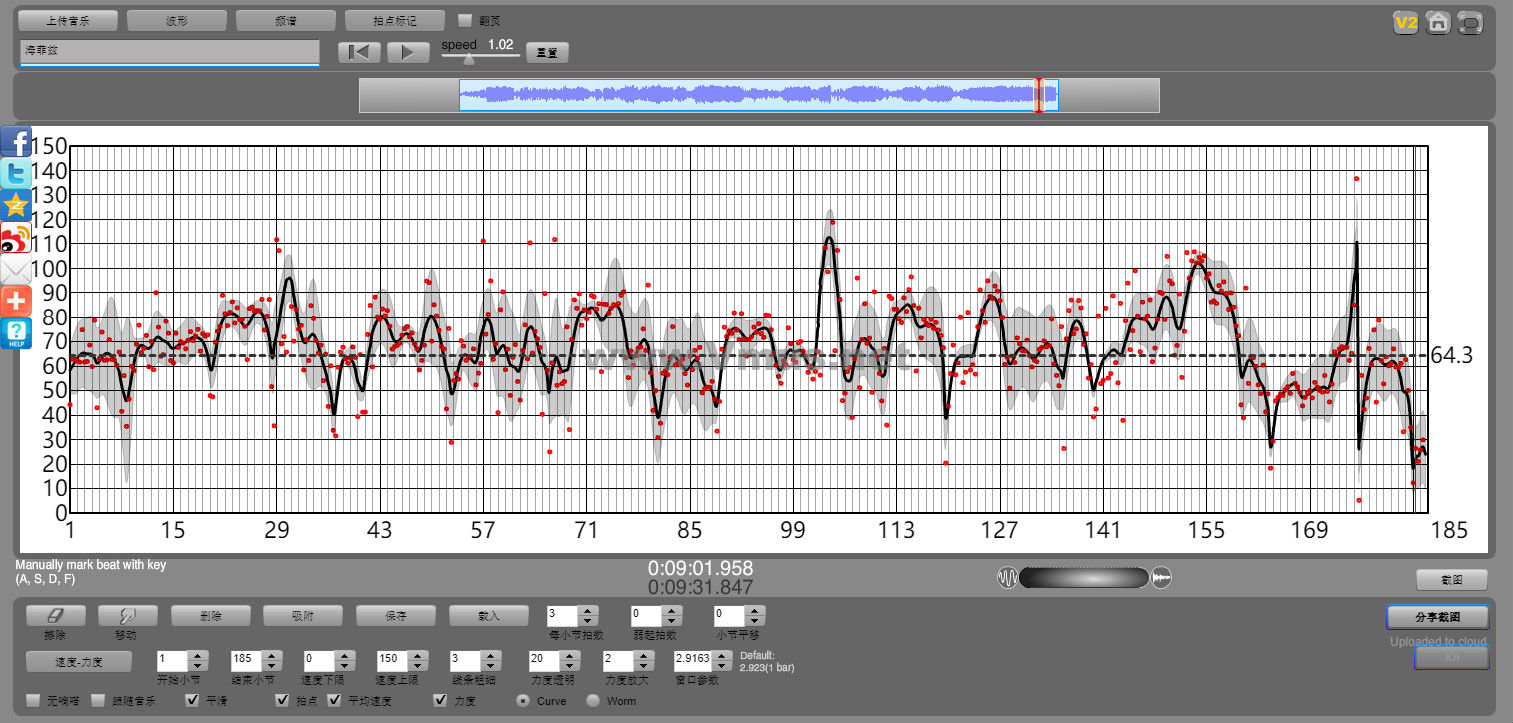The height and width of the screenshot is (723, 1513).
Task: Increase the 速度上限 tempo upper limit
Action: click(418, 656)
